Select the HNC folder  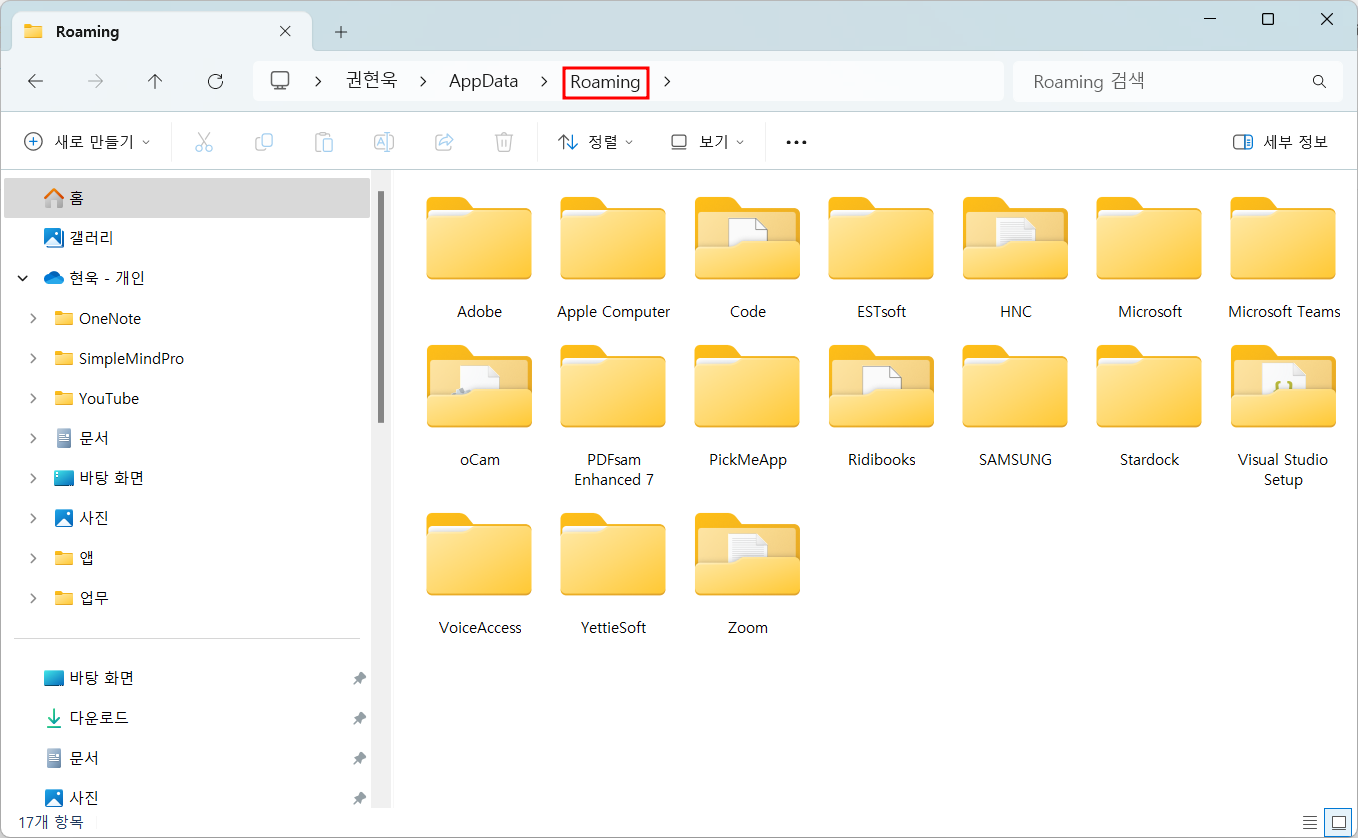click(x=1015, y=259)
